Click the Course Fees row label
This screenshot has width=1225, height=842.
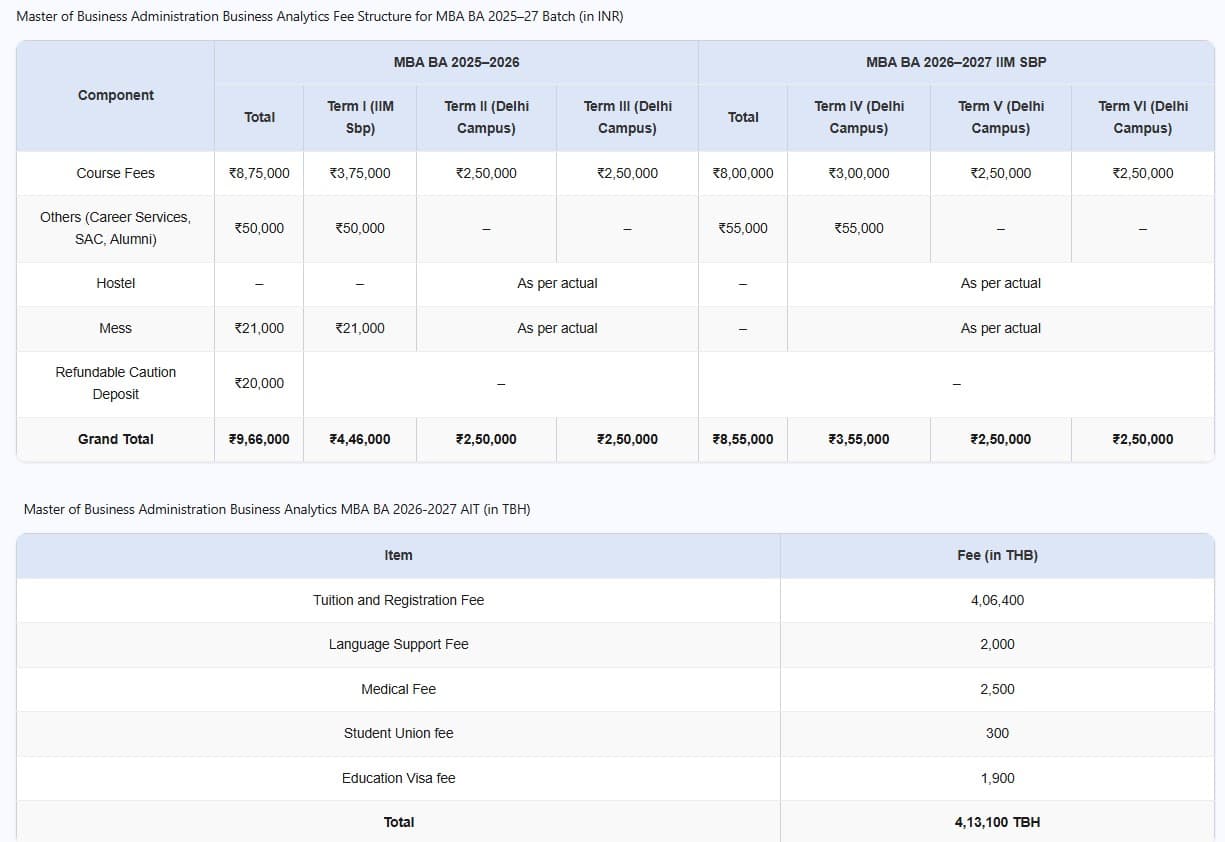point(116,173)
